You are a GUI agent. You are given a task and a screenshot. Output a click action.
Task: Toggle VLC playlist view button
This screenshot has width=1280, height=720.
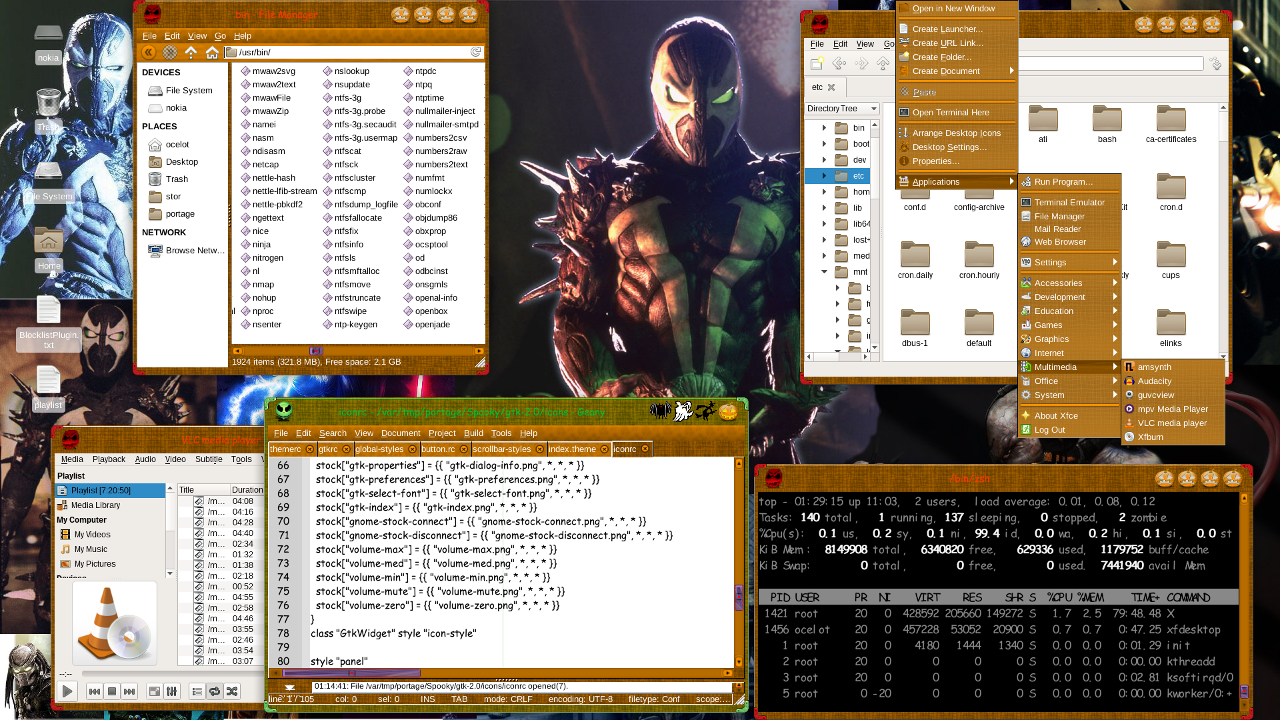click(197, 691)
